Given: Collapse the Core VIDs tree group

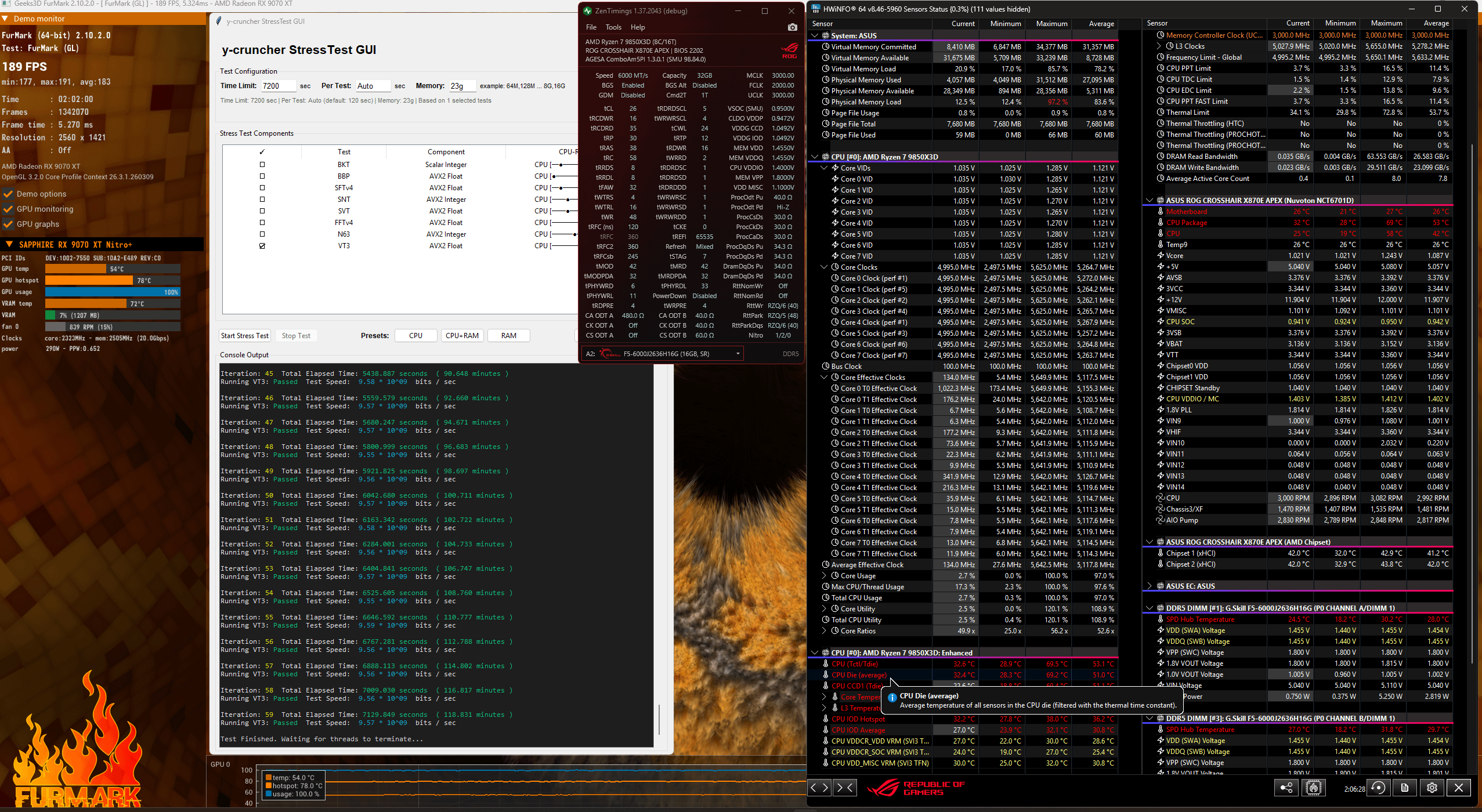Looking at the screenshot, I should (x=824, y=168).
